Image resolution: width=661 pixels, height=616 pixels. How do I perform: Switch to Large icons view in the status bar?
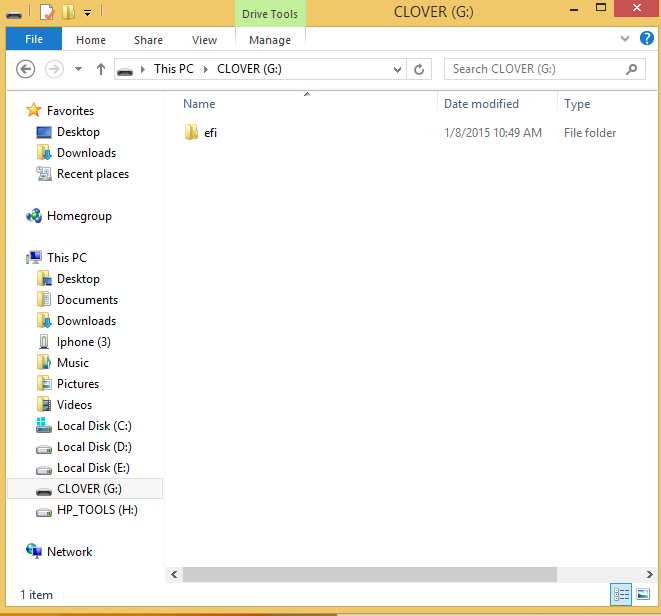tap(643, 594)
